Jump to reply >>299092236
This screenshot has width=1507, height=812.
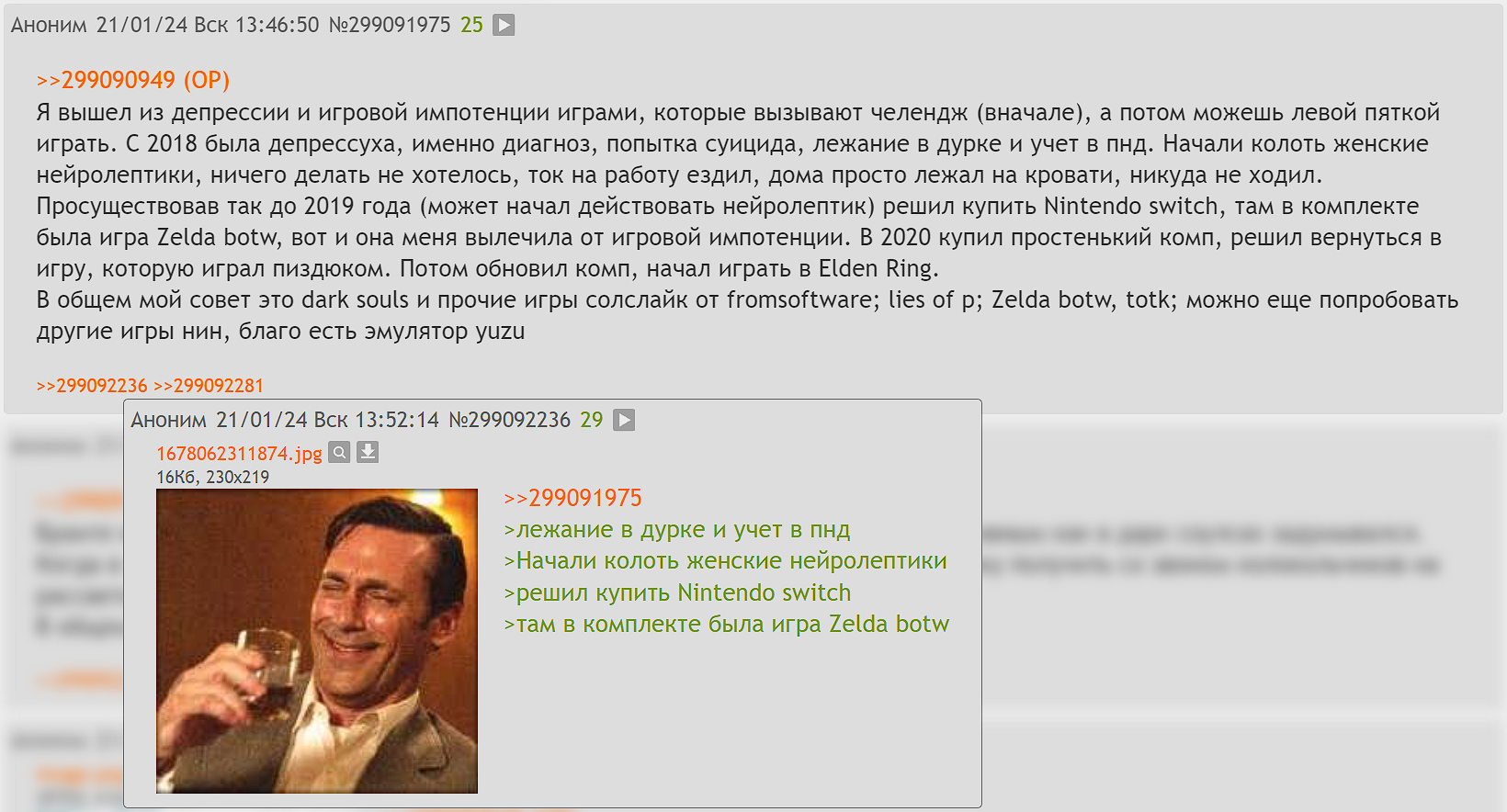click(x=92, y=386)
